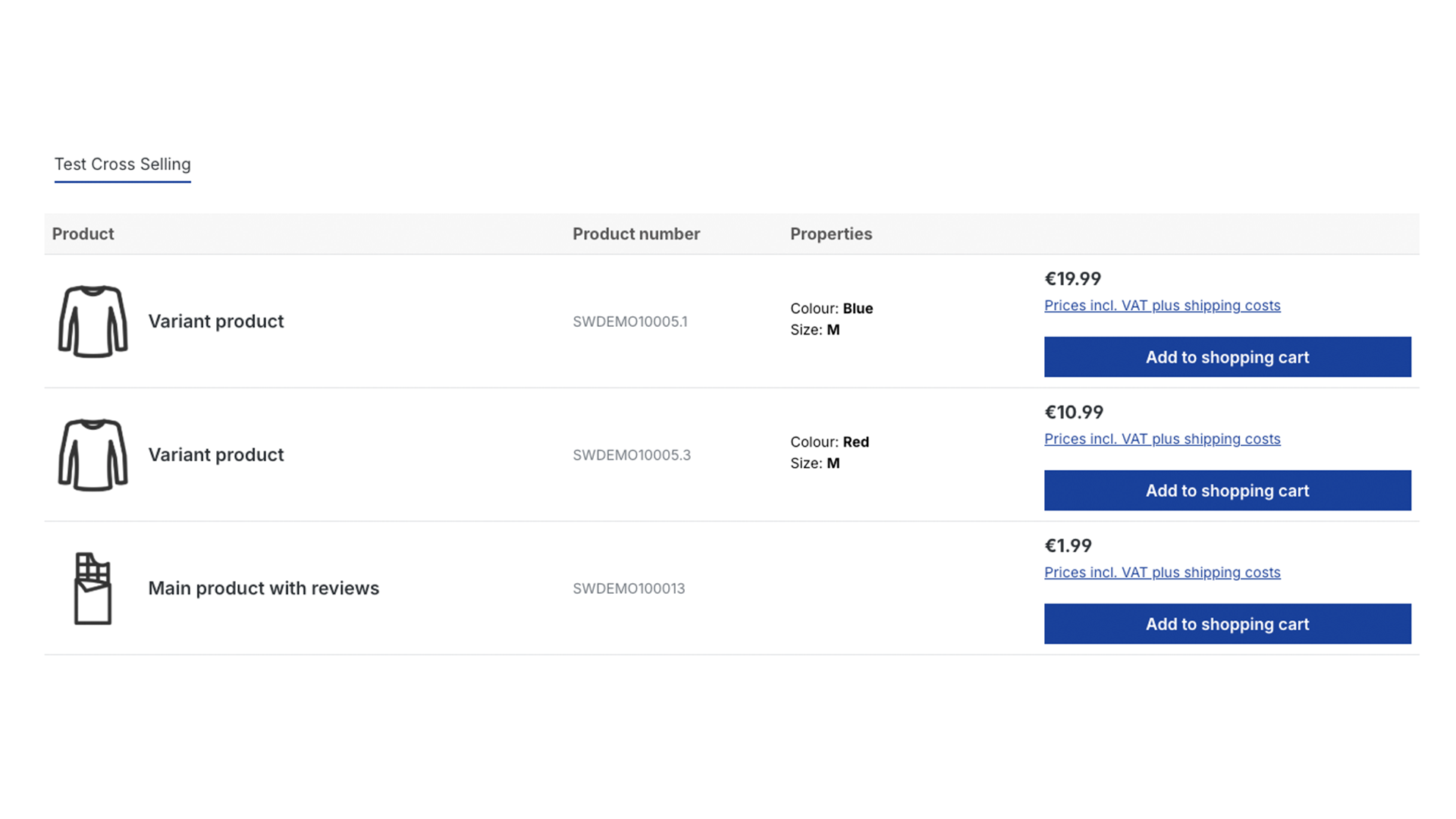
Task: Click the chocolate bar product icon
Action: (x=93, y=588)
